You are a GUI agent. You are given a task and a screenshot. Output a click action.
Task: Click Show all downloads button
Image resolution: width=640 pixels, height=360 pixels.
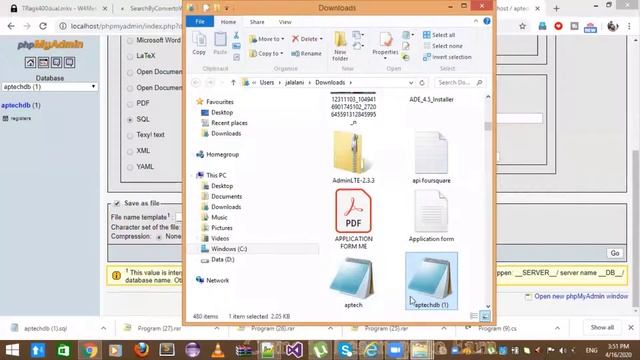[x=602, y=327]
